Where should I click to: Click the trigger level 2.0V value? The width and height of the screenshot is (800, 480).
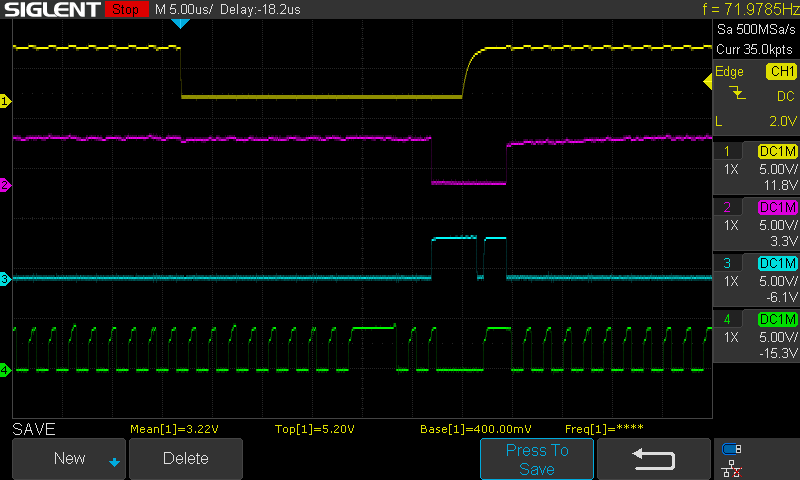tap(783, 121)
